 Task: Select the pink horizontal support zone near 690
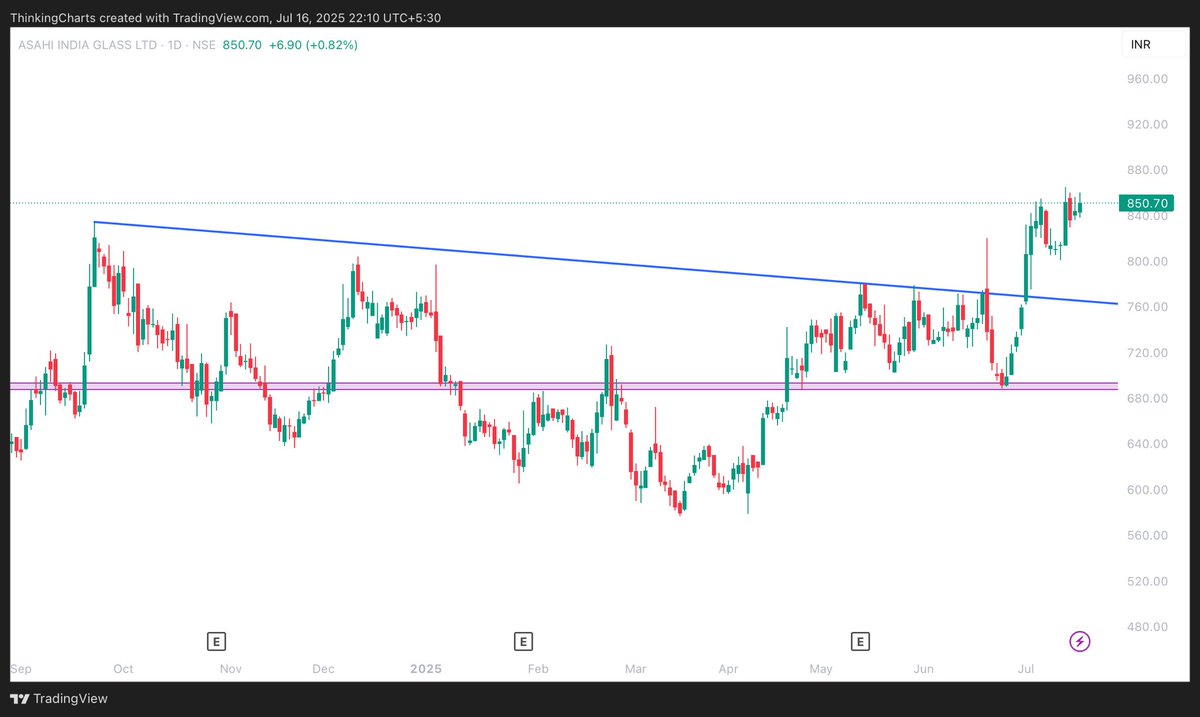click(x=564, y=386)
